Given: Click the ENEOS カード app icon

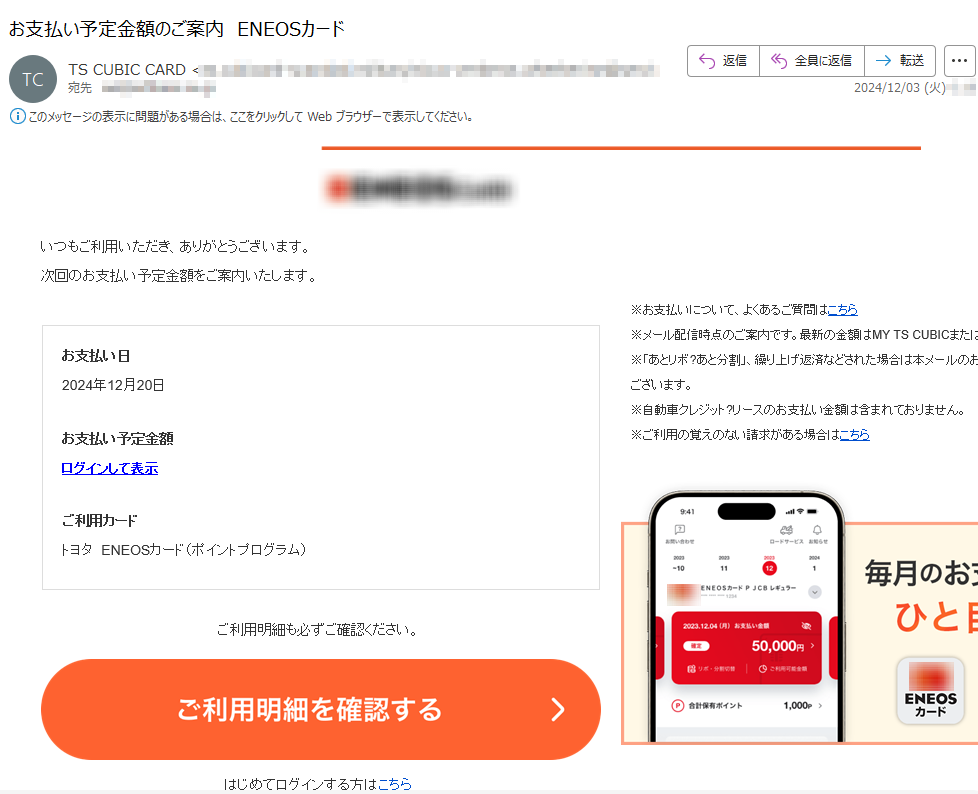Looking at the screenshot, I should (x=930, y=690).
